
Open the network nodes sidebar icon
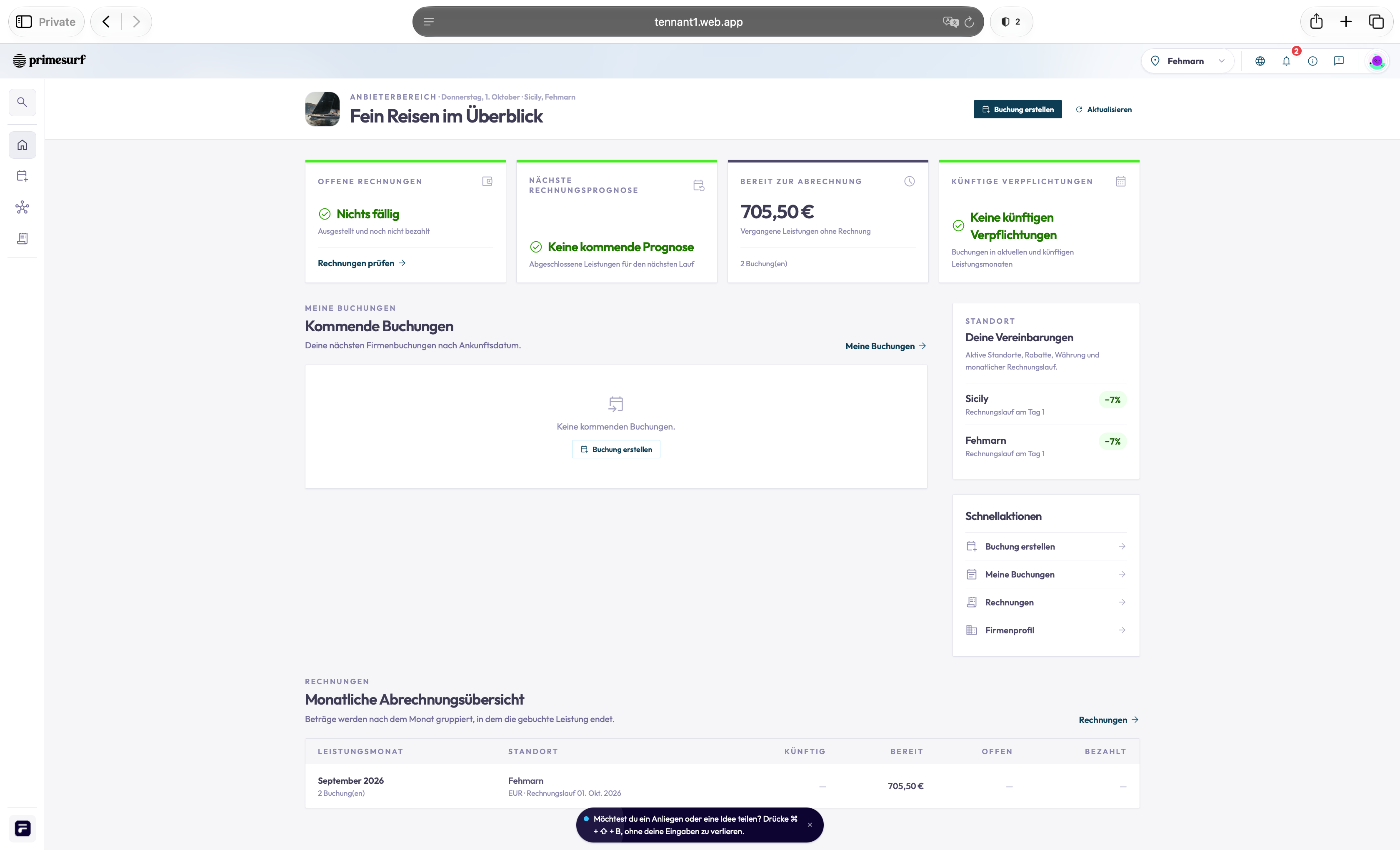(22, 207)
